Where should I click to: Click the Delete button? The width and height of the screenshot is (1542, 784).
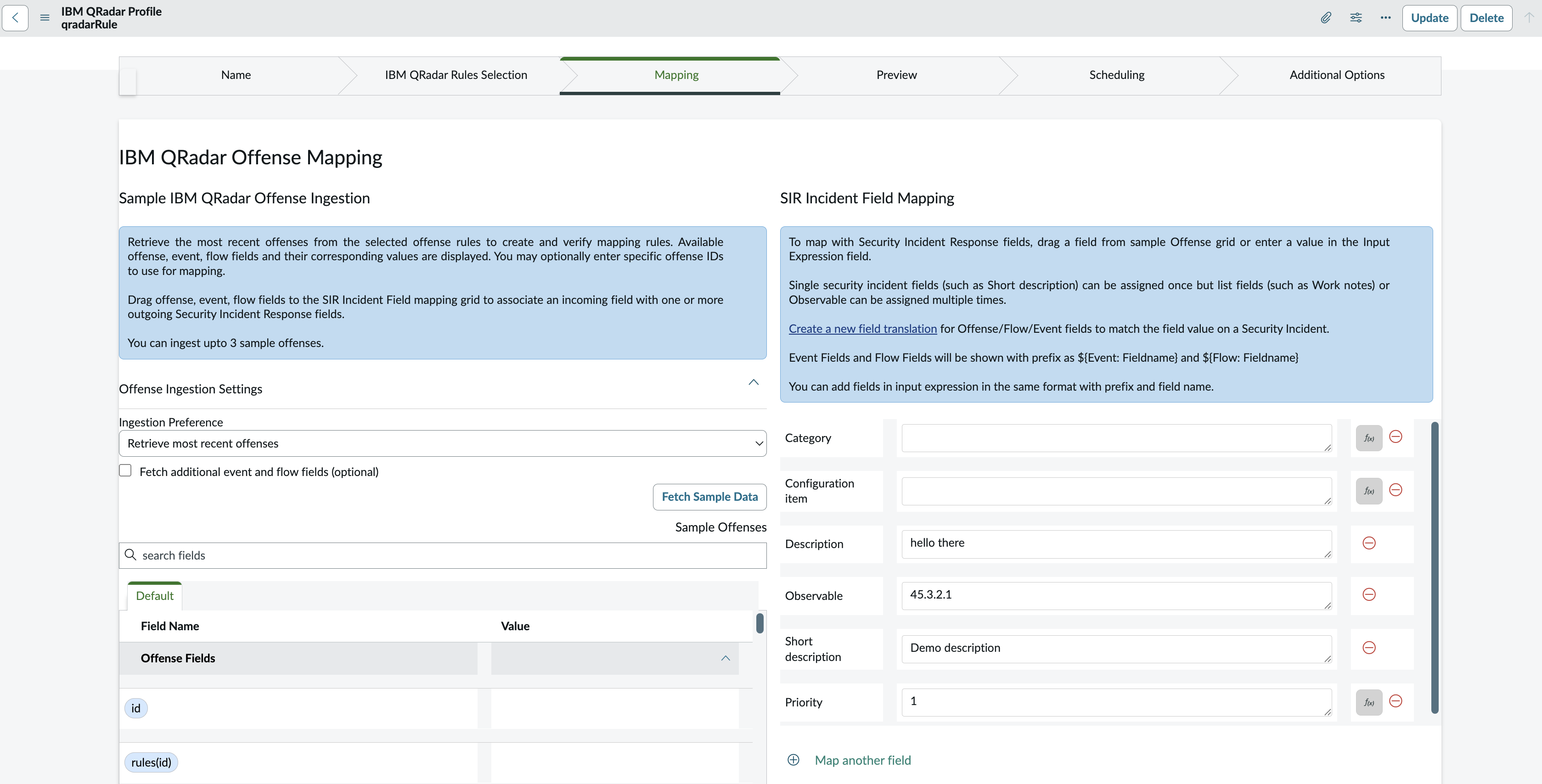click(1486, 18)
